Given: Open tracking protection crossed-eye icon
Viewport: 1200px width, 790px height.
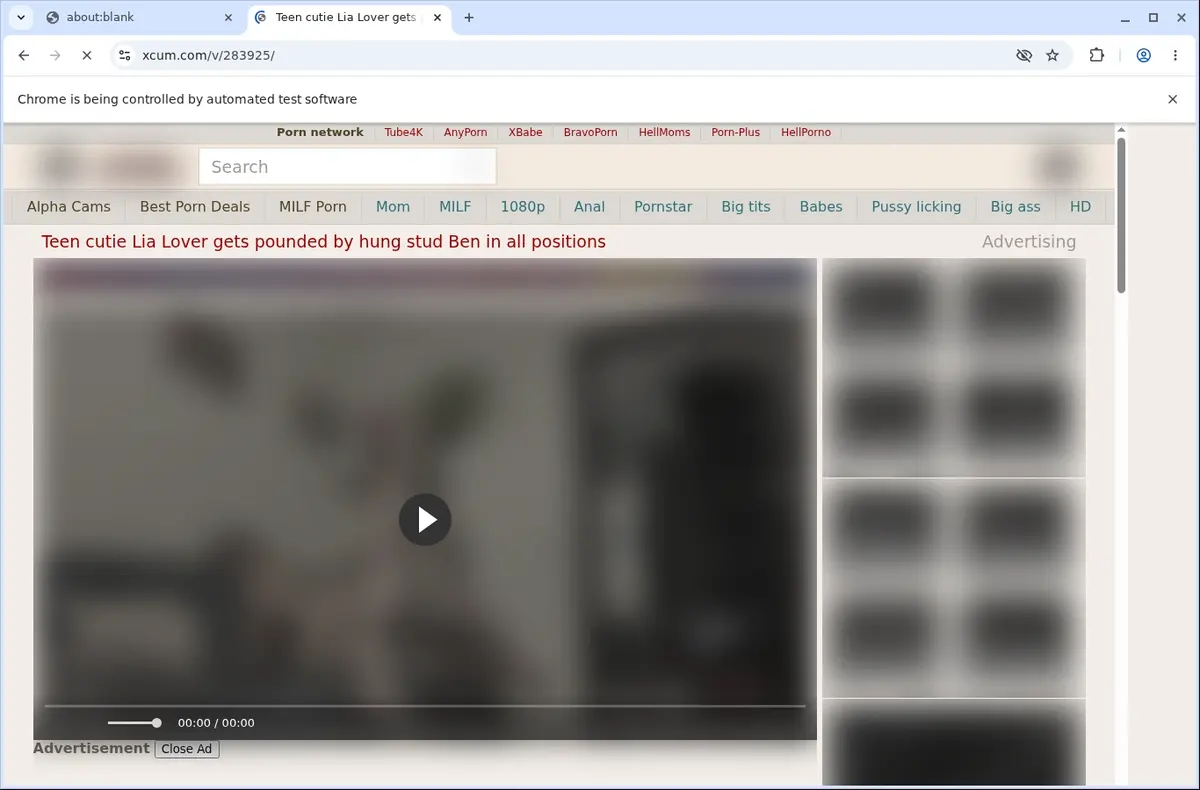Looking at the screenshot, I should (1023, 55).
